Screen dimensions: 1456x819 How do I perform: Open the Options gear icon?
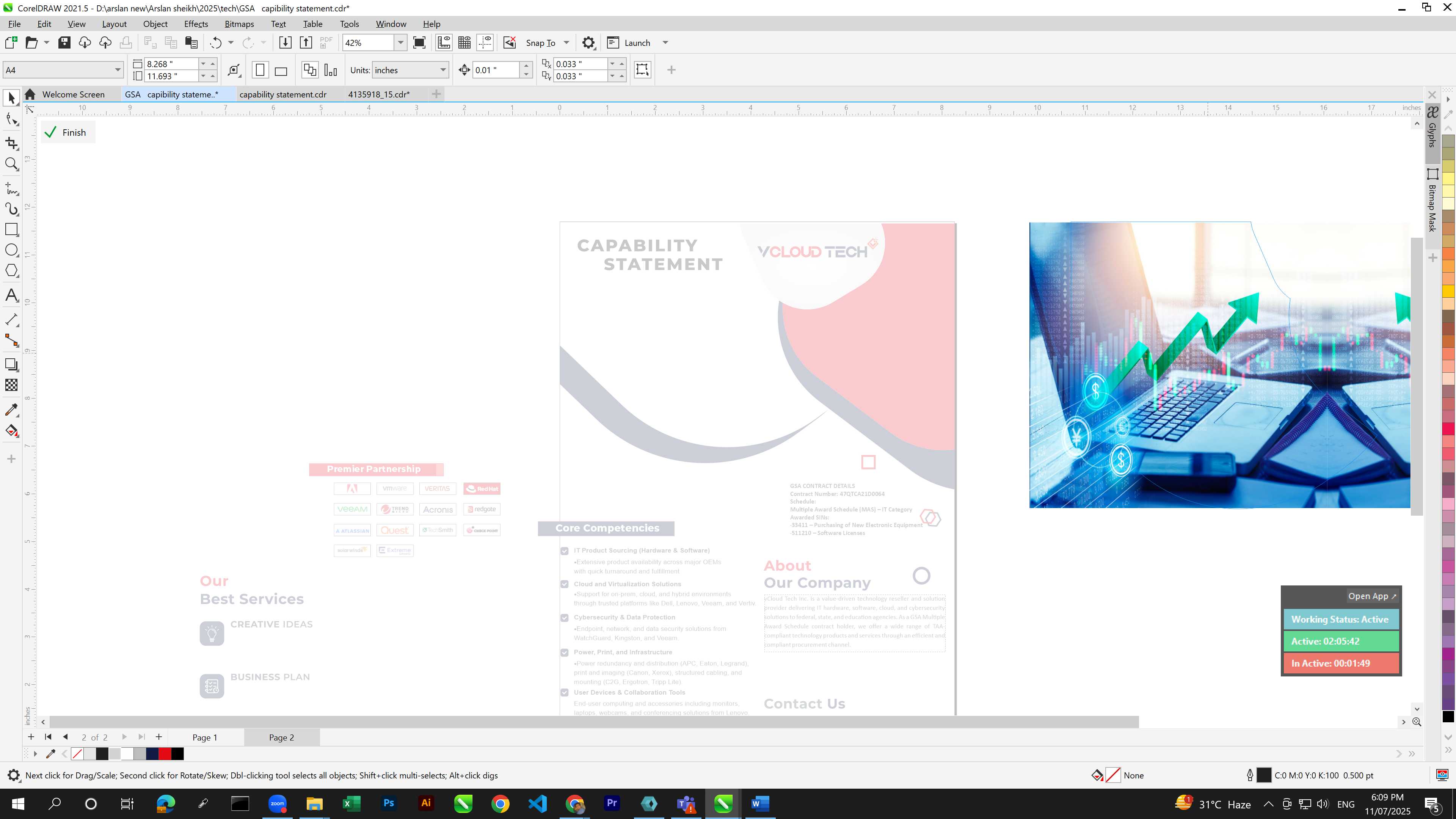pos(588,42)
